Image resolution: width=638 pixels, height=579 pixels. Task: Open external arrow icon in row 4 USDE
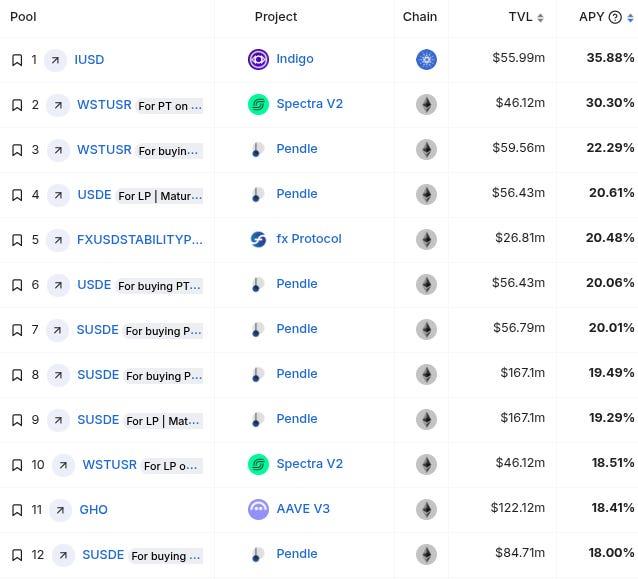[58, 195]
